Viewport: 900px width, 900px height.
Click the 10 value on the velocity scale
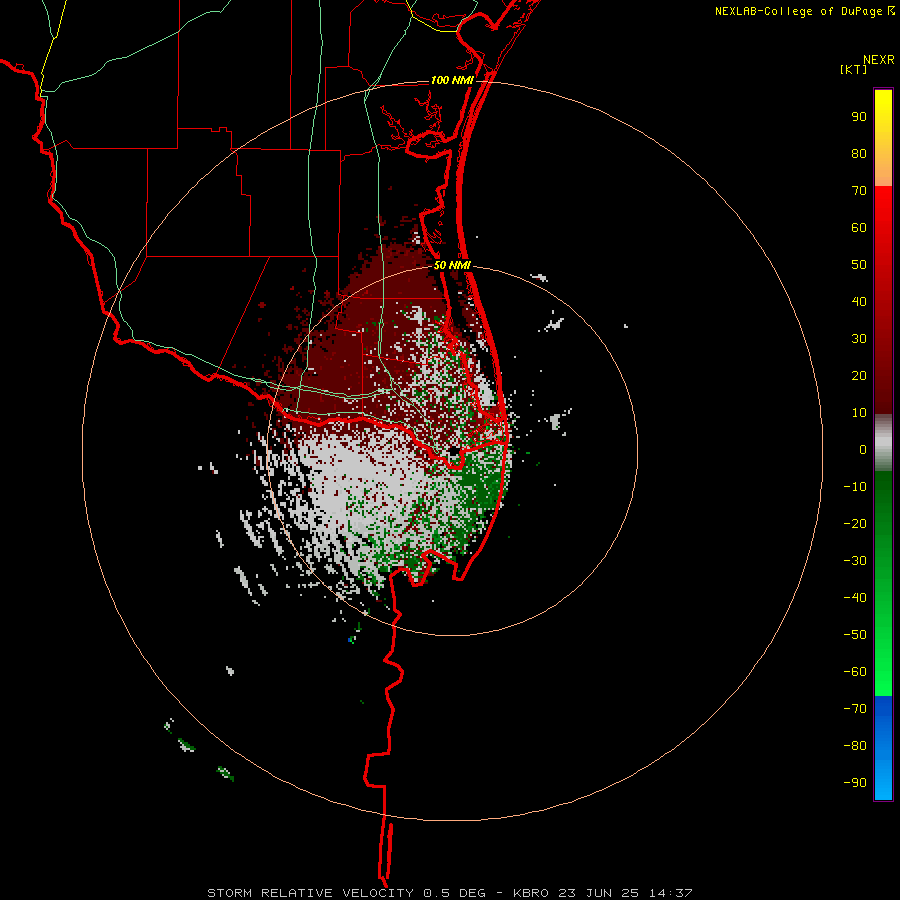click(x=859, y=413)
